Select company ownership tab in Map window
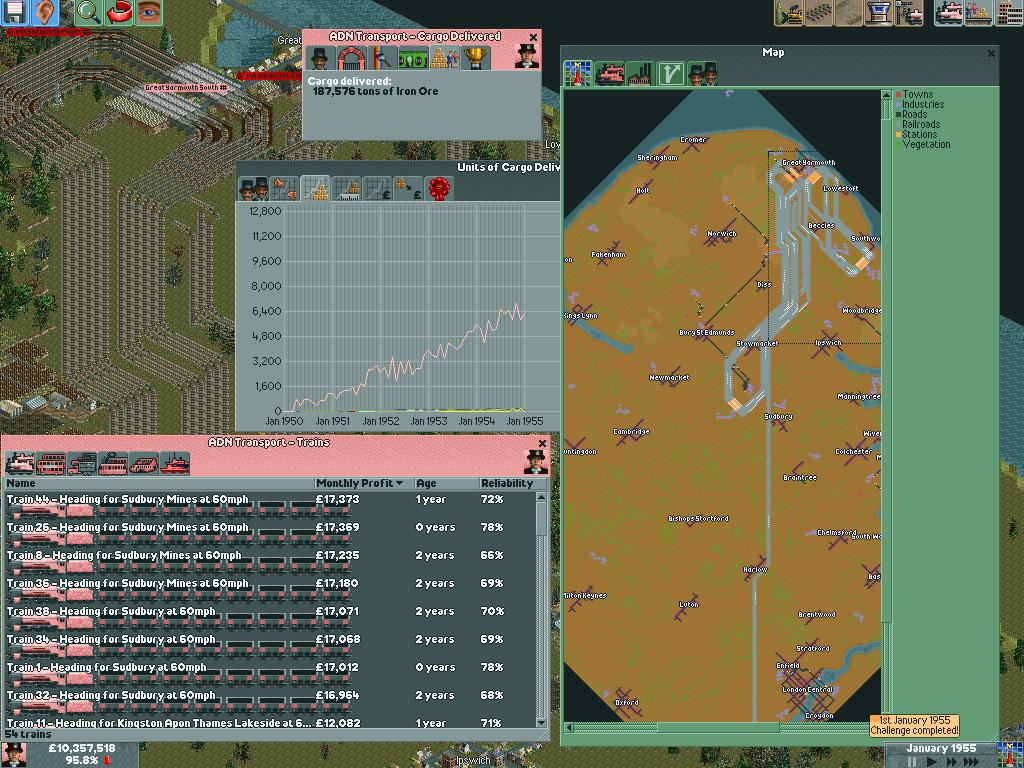 702,73
